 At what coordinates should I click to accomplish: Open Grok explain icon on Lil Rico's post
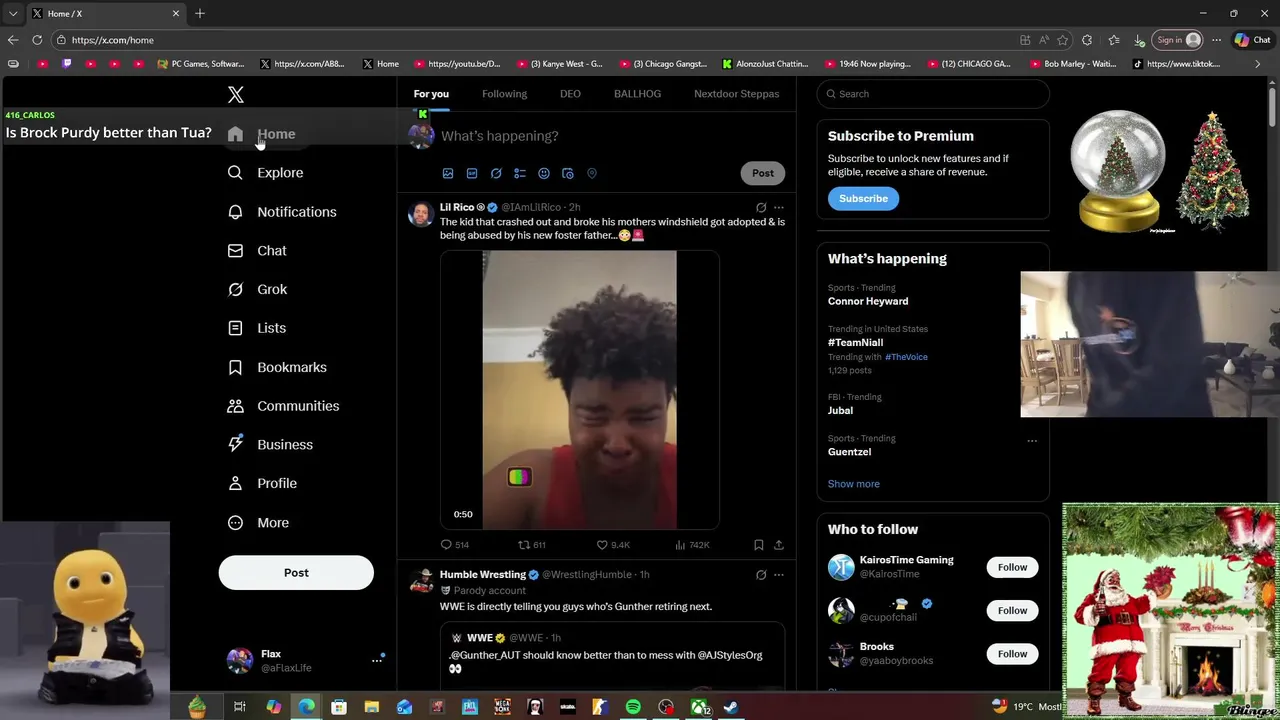click(761, 208)
